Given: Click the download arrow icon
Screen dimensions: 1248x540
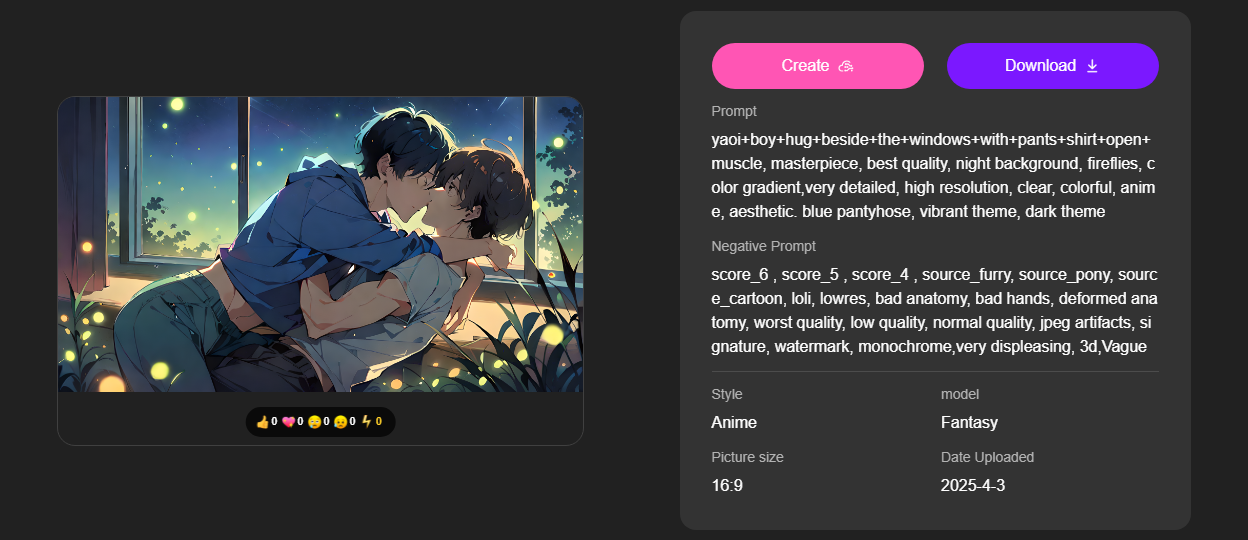Looking at the screenshot, I should tap(1092, 66).
